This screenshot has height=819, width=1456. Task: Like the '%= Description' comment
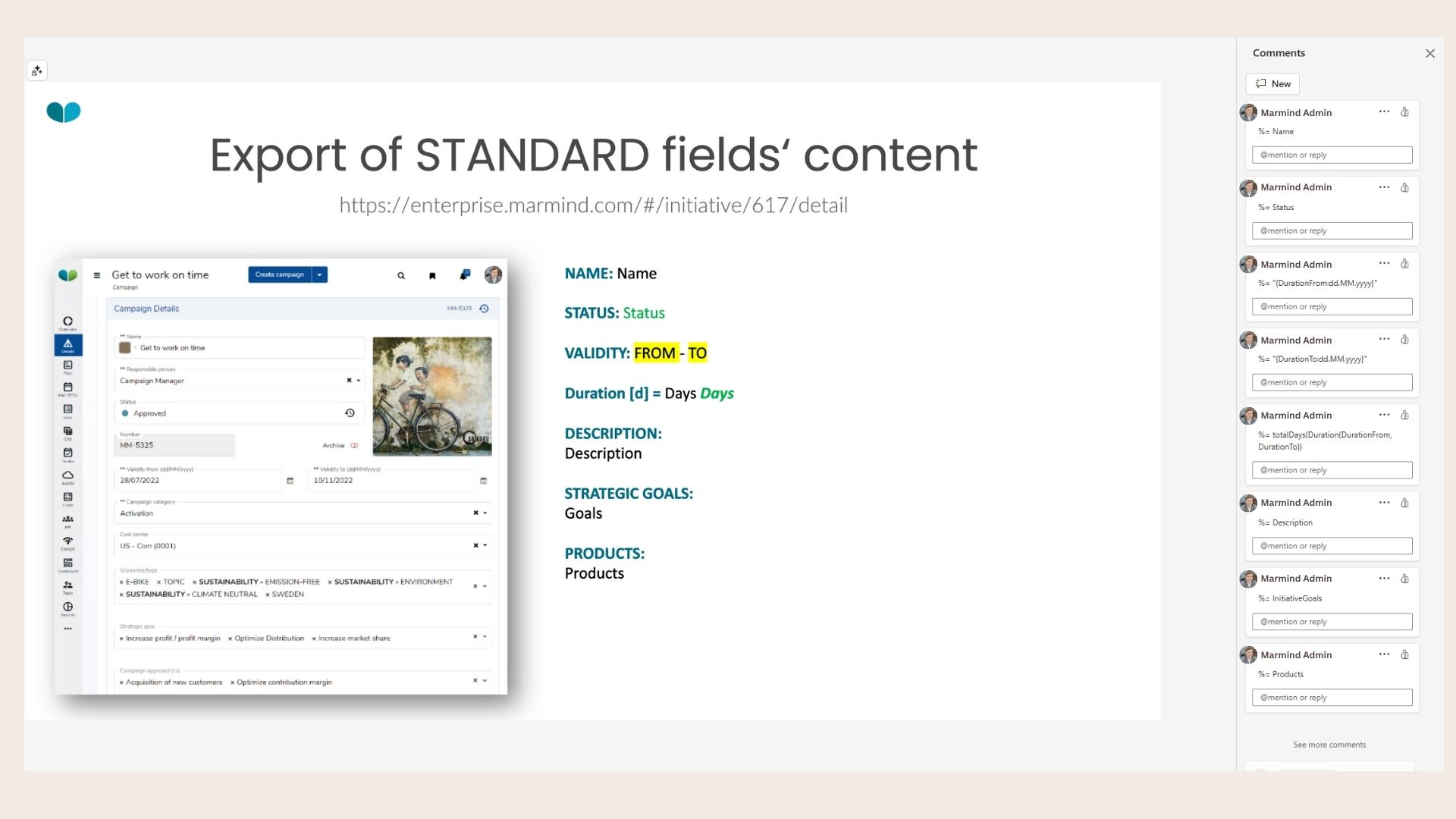1404,503
